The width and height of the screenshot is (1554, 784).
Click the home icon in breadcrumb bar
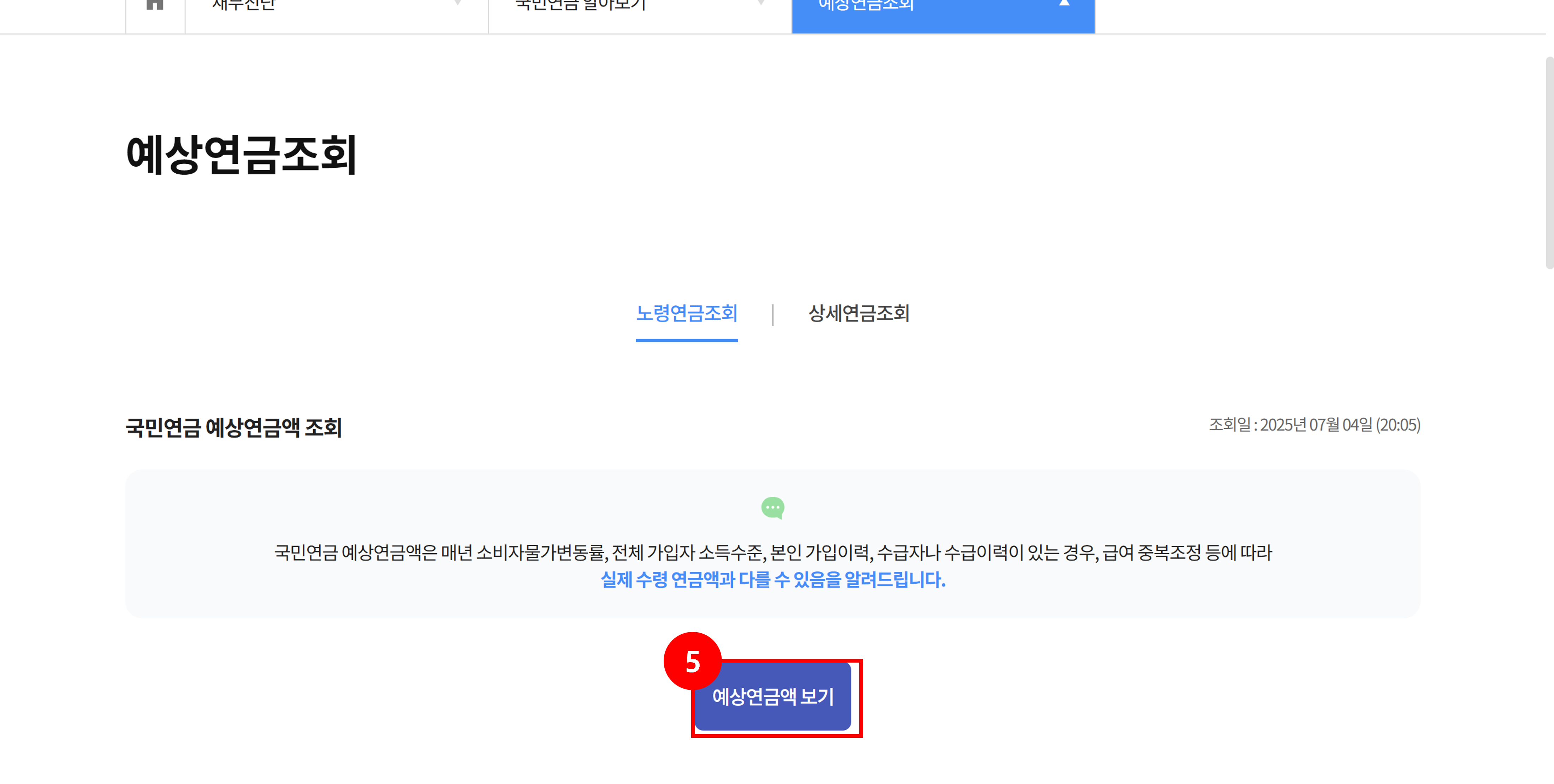tap(155, 5)
